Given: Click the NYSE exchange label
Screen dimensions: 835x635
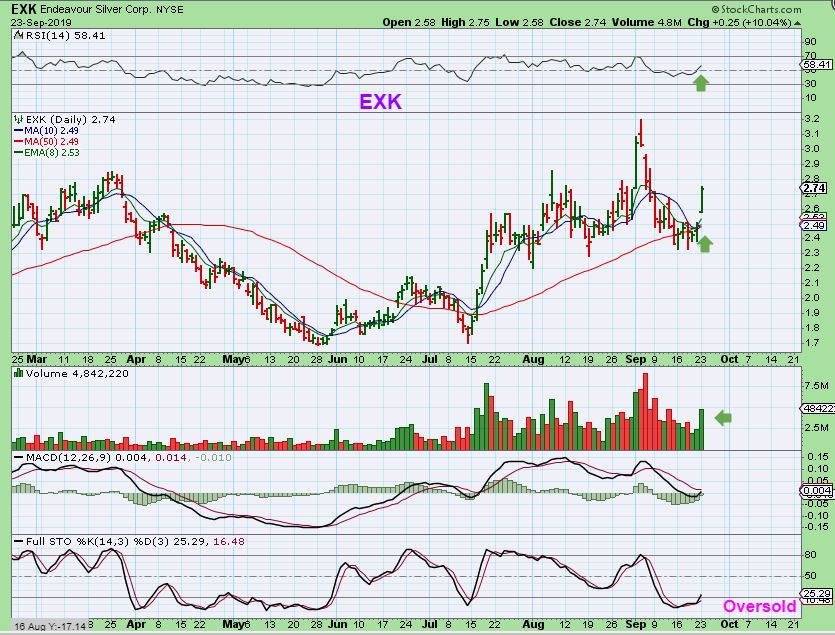Looking at the screenshot, I should 170,10.
